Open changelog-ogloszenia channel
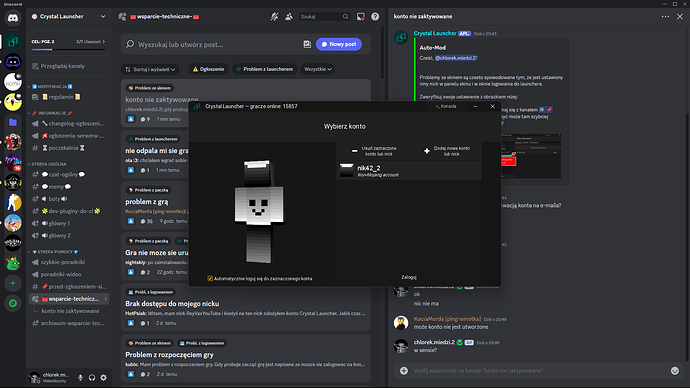The width and height of the screenshot is (690, 388). (x=69, y=124)
